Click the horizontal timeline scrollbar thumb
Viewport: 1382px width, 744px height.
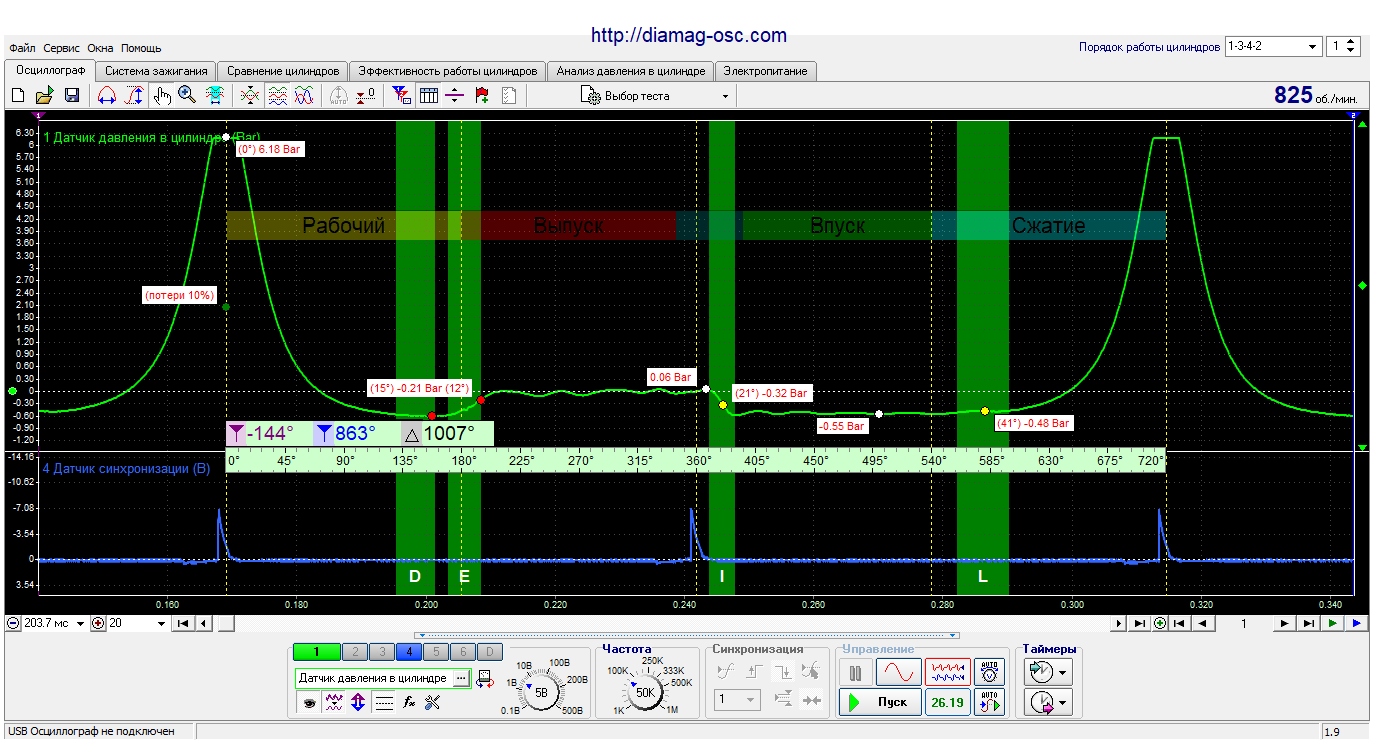click(x=227, y=623)
